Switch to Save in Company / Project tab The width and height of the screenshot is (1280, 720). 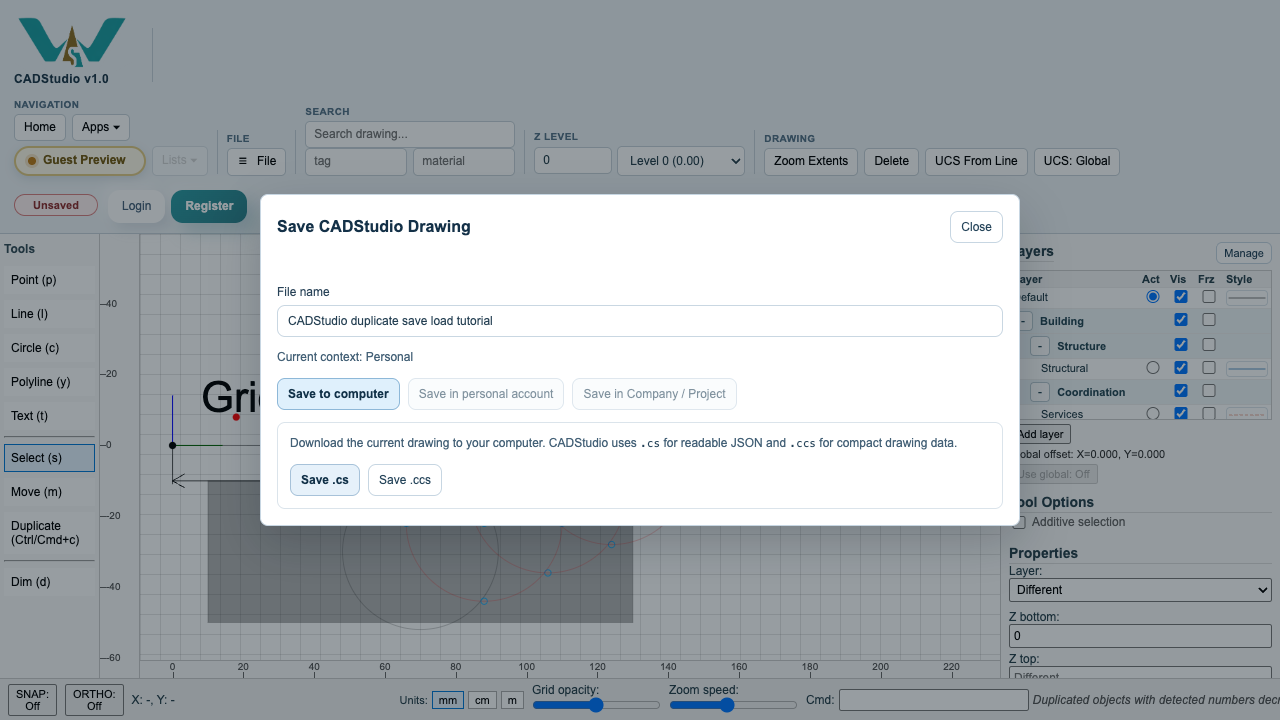654,394
